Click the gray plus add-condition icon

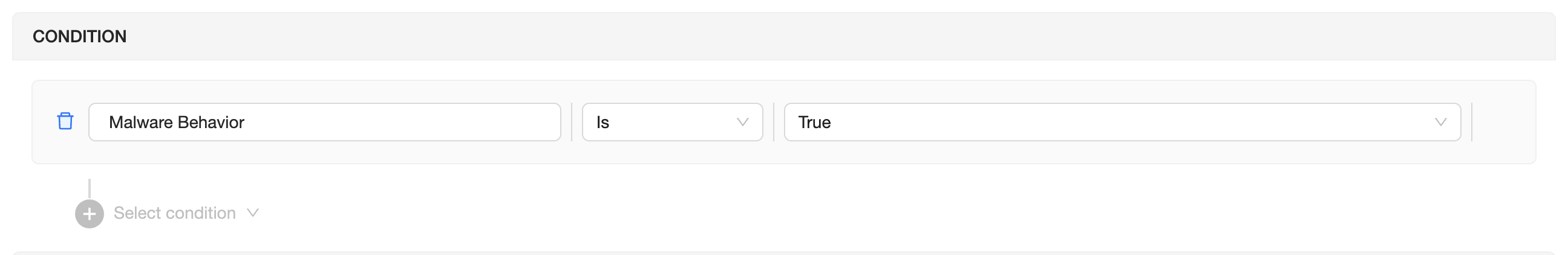90,214
